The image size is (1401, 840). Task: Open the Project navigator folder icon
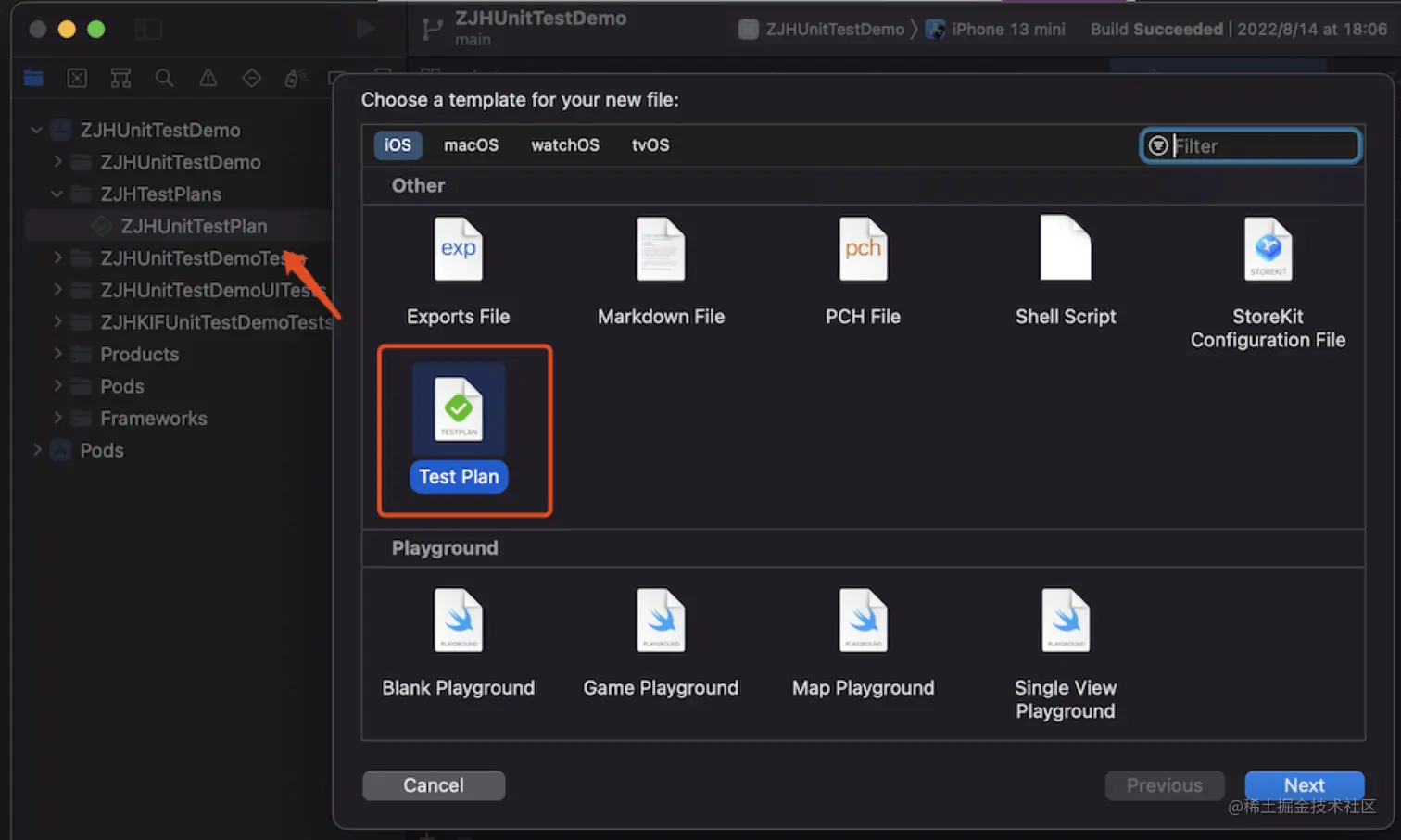pos(33,78)
